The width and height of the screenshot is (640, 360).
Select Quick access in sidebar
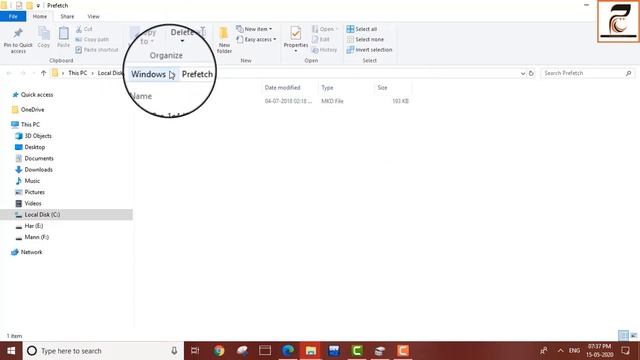click(x=37, y=95)
